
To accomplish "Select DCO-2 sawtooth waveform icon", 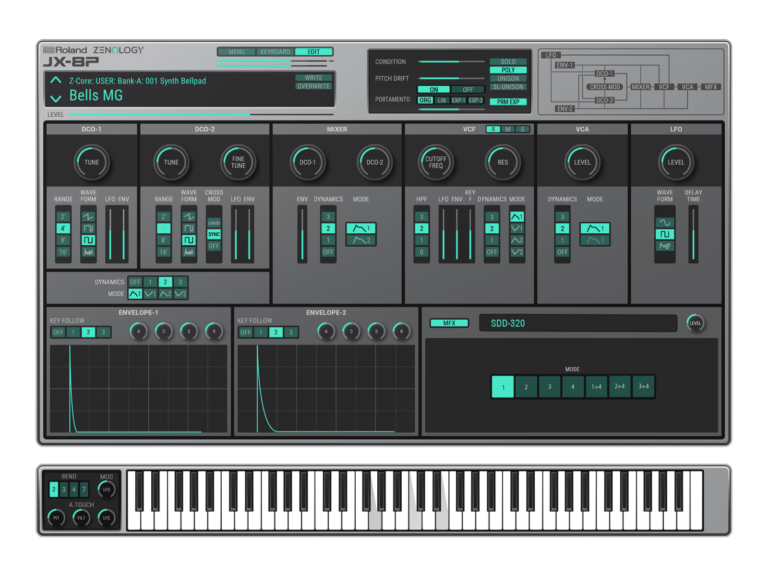I will pyautogui.click(x=189, y=216).
